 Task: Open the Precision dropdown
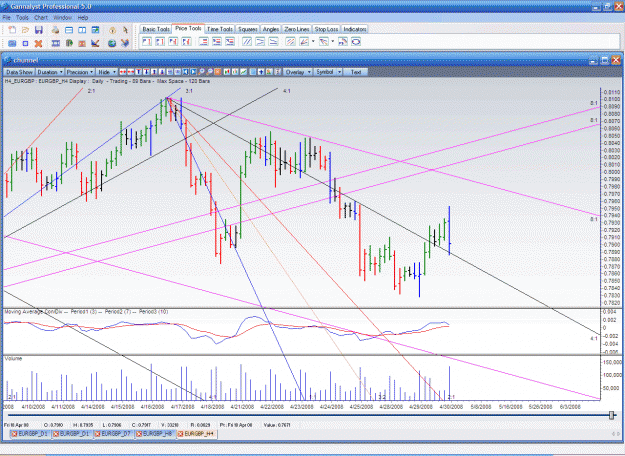[80, 72]
